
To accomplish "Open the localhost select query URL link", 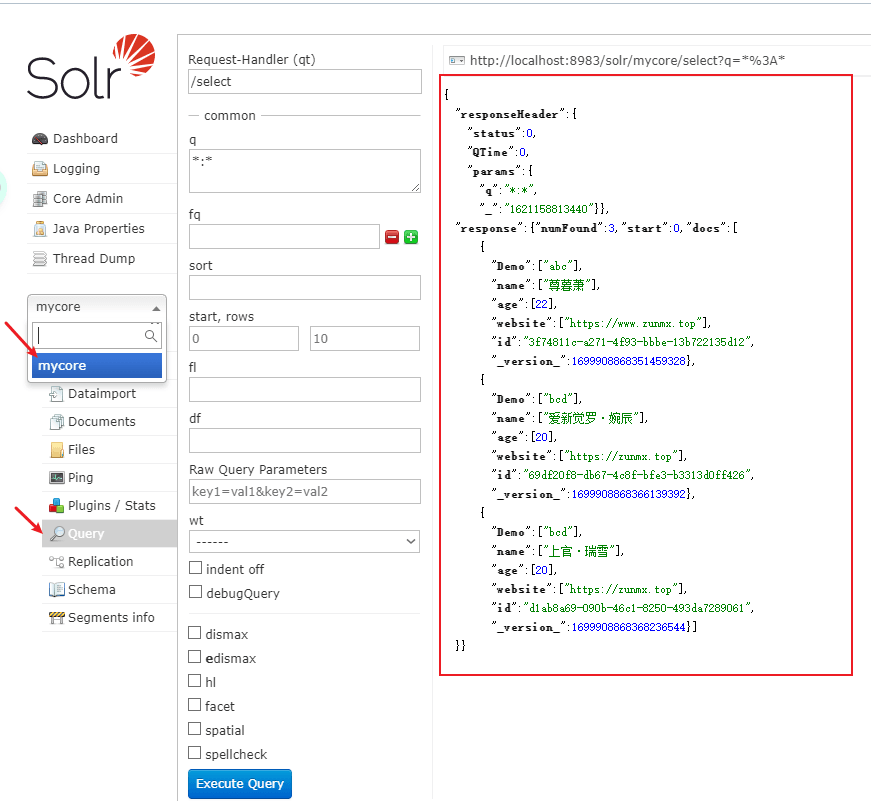I will click(627, 61).
